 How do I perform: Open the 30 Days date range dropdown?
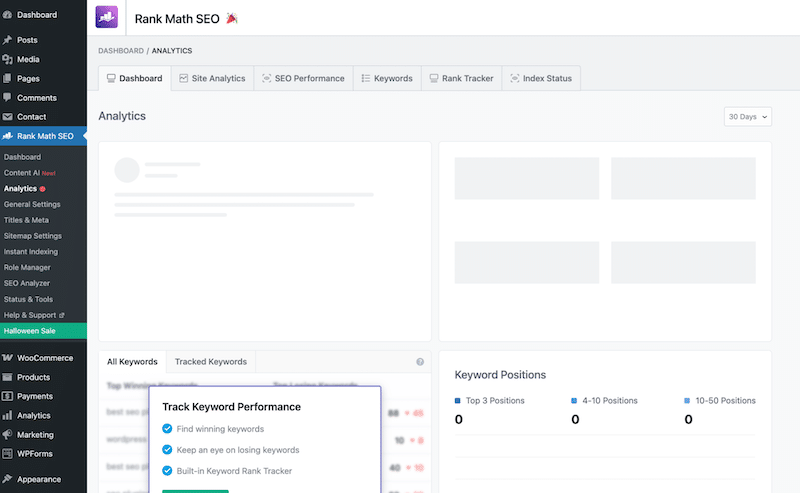click(747, 117)
